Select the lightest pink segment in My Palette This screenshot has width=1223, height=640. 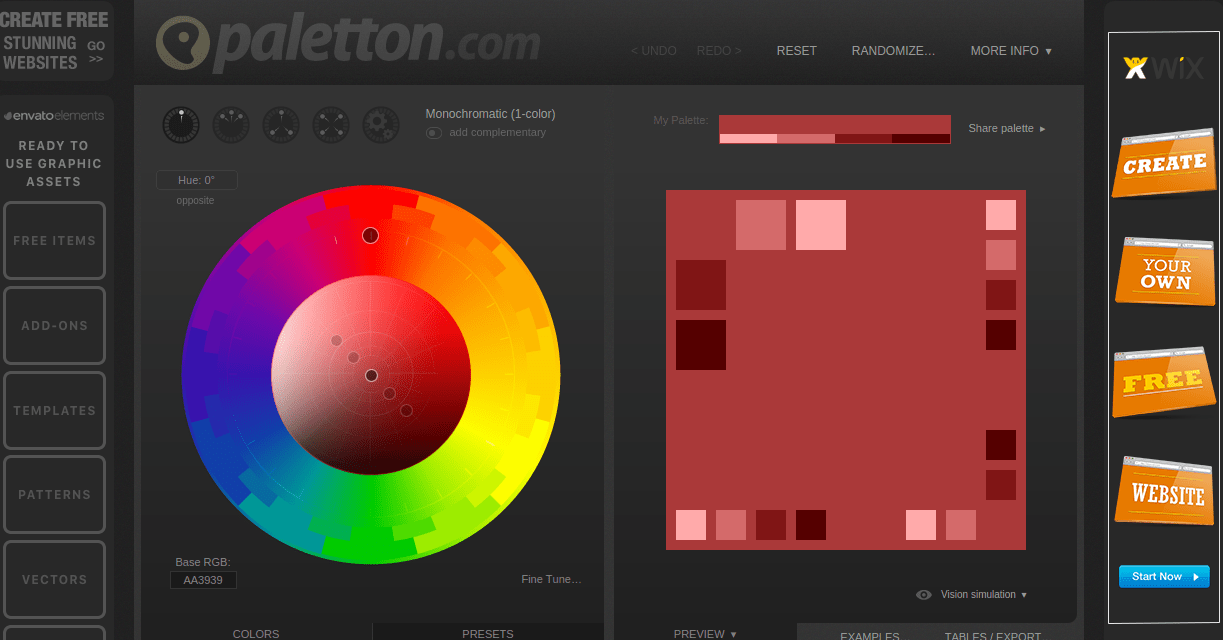(748, 139)
